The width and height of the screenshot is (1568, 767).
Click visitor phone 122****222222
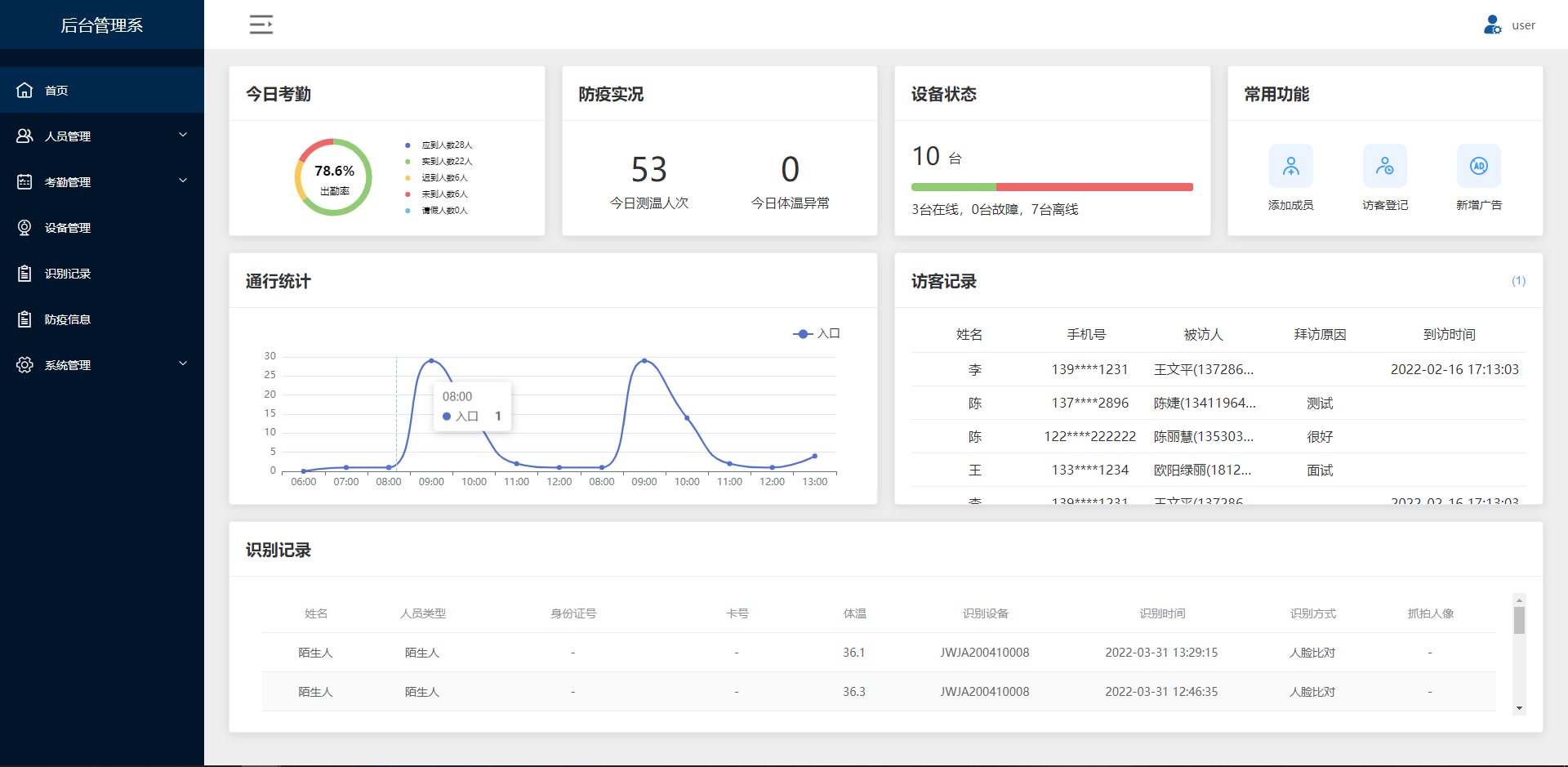[x=1089, y=436]
